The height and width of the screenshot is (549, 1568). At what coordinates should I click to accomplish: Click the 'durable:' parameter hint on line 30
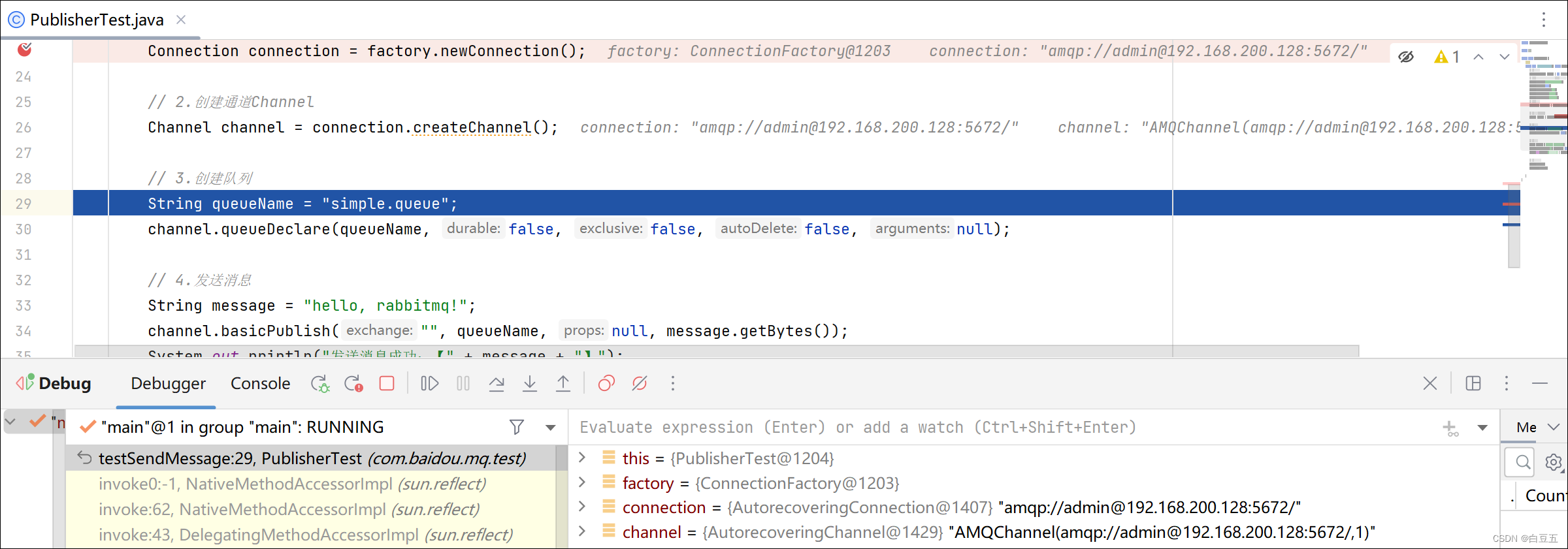coord(473,228)
